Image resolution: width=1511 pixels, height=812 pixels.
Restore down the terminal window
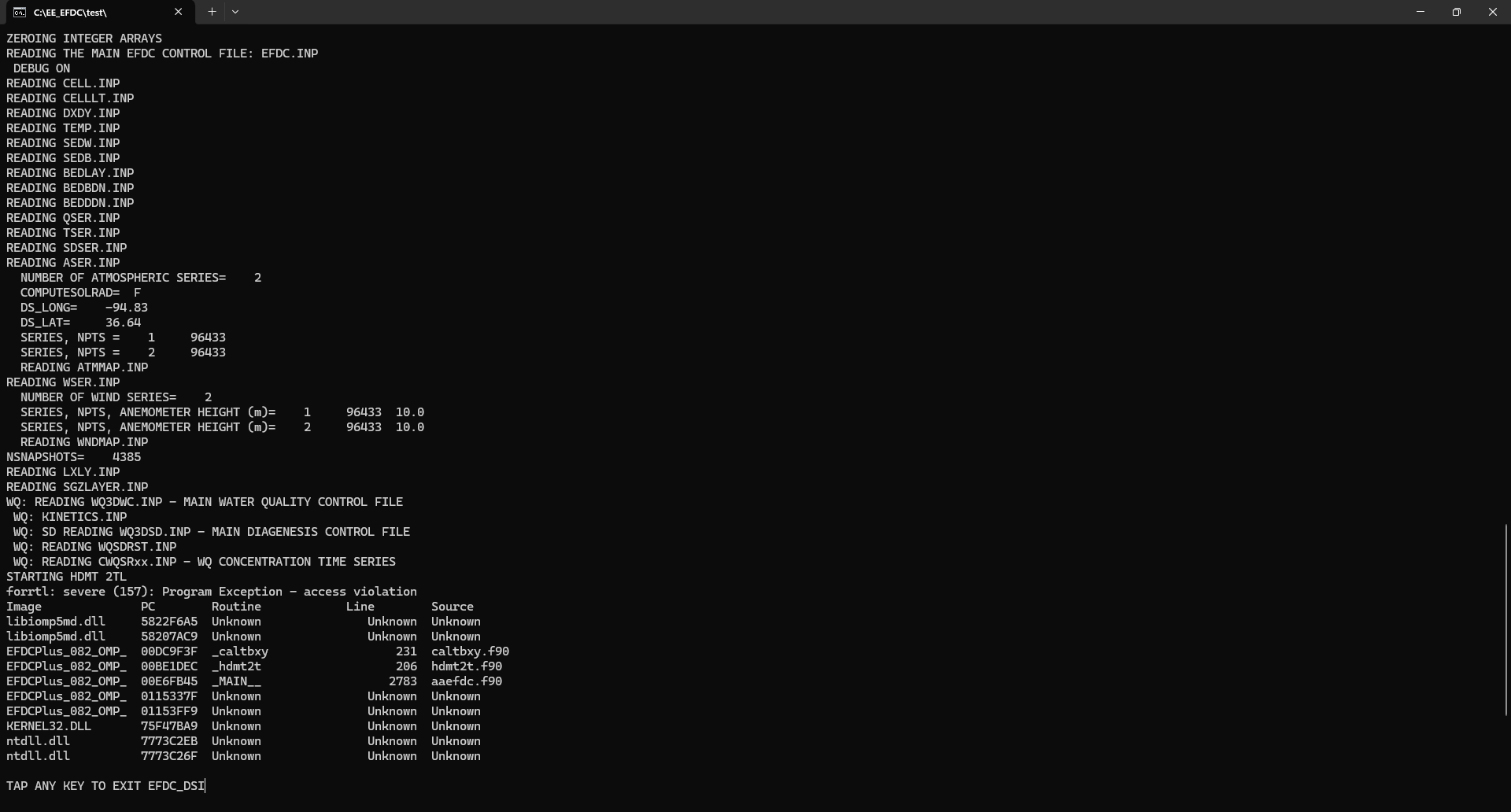click(1457, 12)
